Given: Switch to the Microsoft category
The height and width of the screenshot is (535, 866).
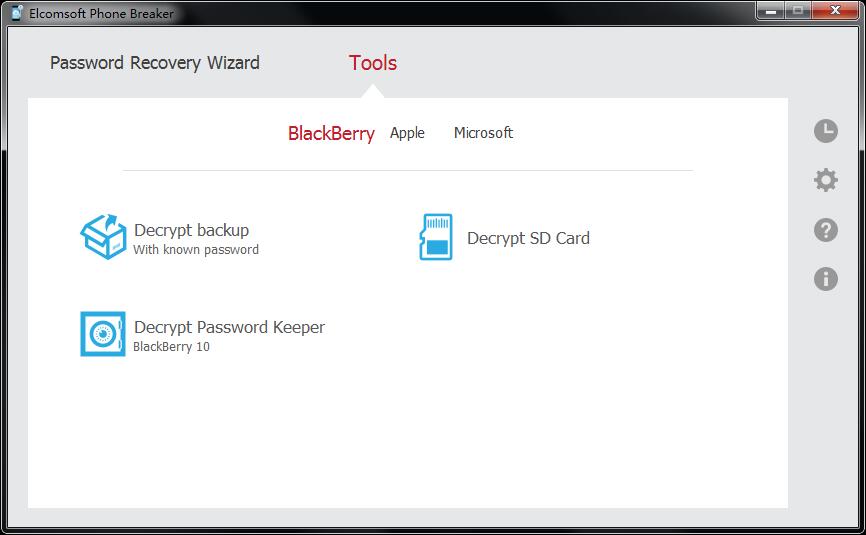Looking at the screenshot, I should coord(483,133).
